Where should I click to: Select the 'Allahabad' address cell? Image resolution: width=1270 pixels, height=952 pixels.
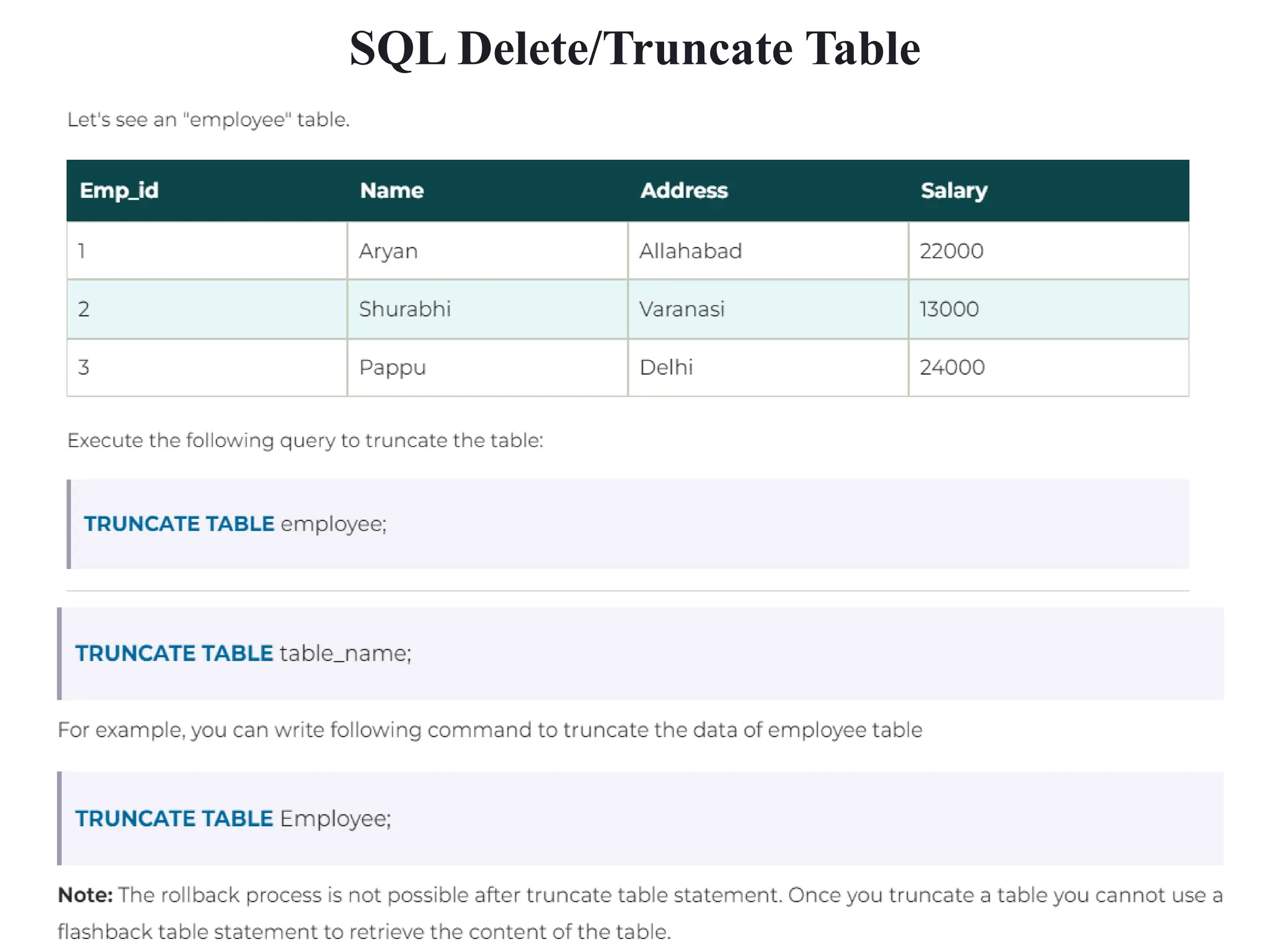click(768, 250)
